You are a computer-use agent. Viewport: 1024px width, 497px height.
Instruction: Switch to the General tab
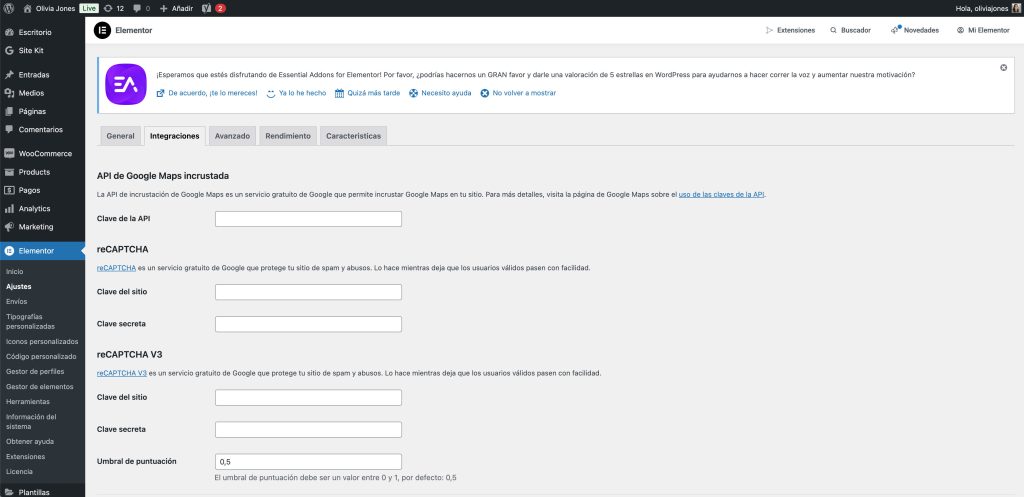[x=120, y=136]
